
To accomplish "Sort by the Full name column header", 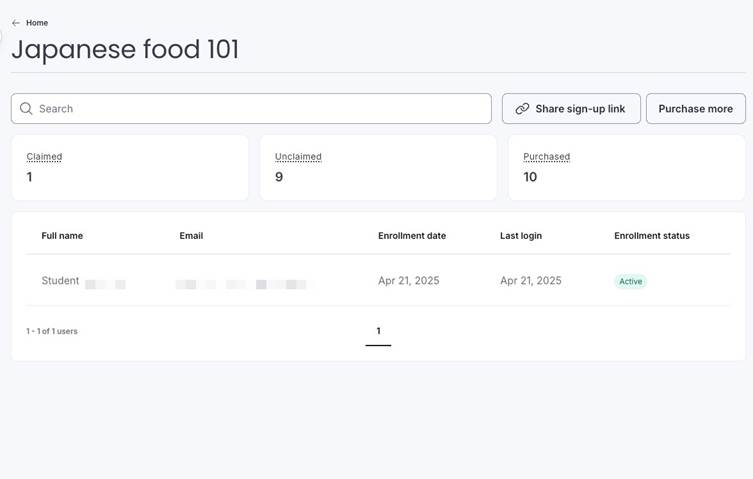I will (x=62, y=236).
